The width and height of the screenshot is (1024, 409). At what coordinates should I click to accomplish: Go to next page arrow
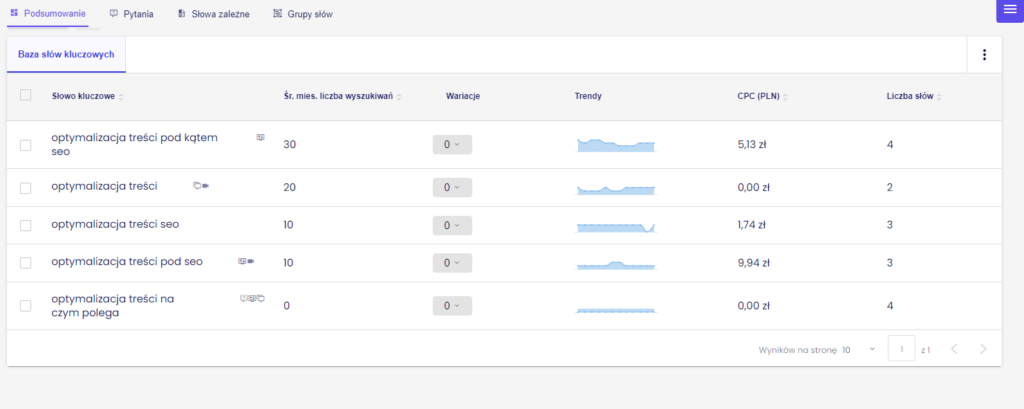tap(983, 349)
